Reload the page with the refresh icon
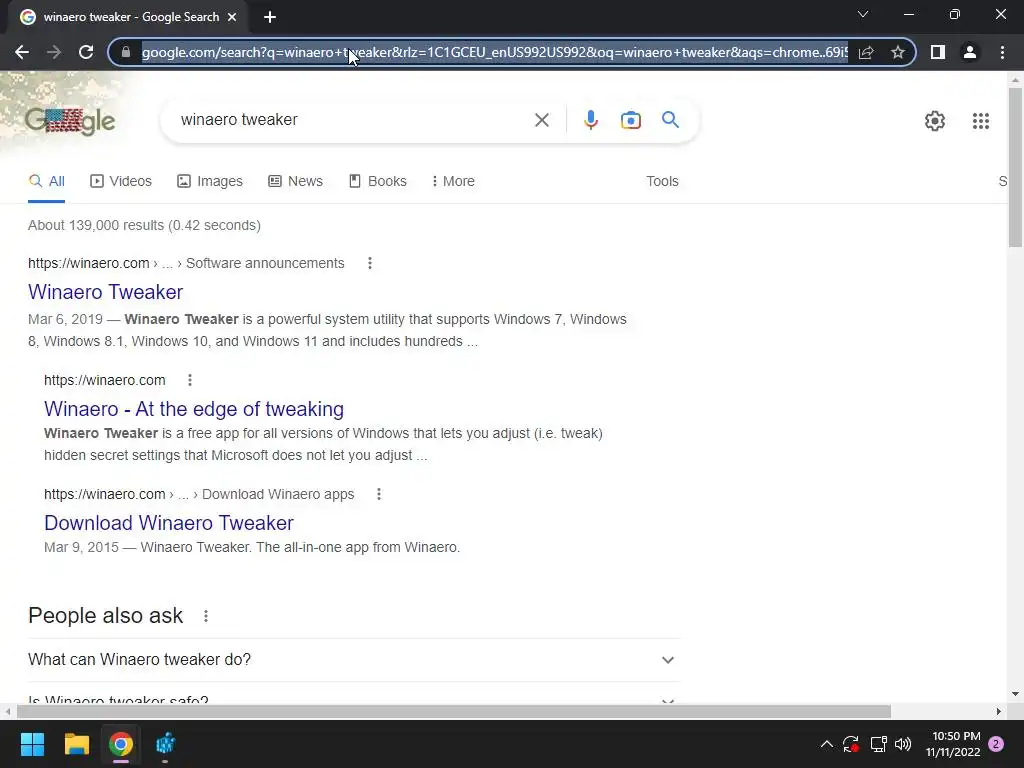Image resolution: width=1024 pixels, height=768 pixels. point(86,52)
